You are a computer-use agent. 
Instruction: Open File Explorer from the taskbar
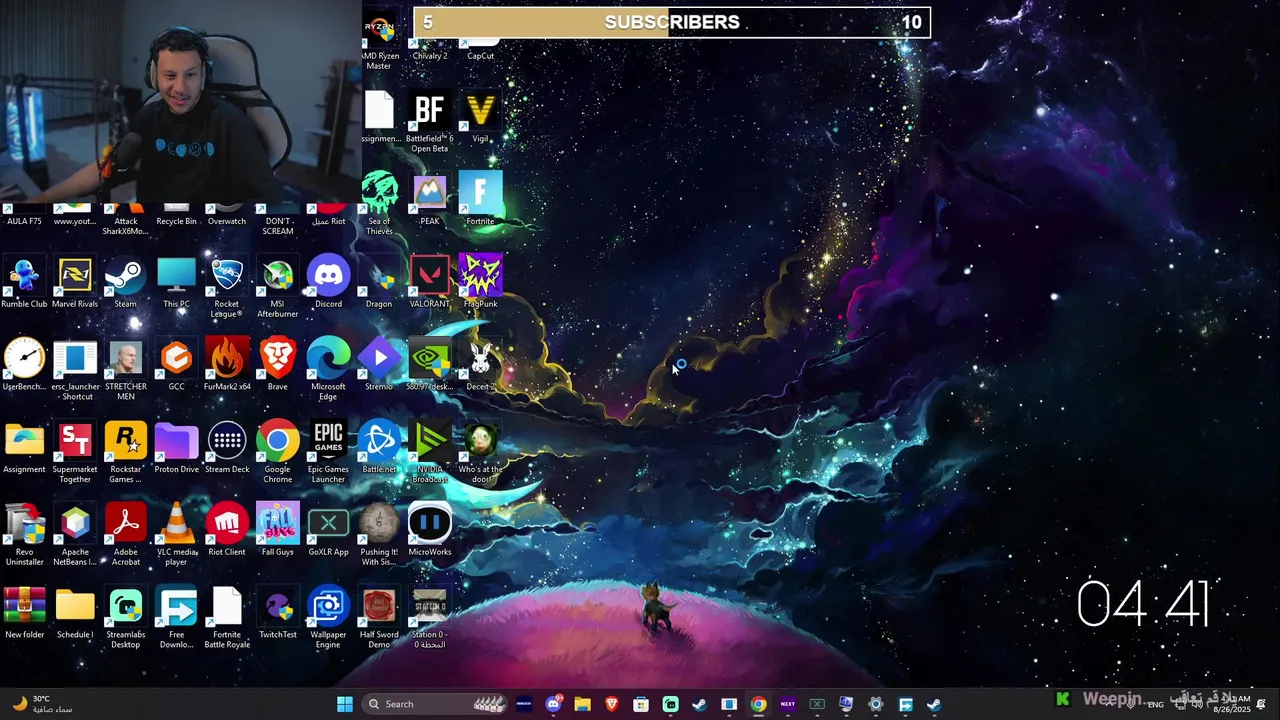tap(582, 704)
